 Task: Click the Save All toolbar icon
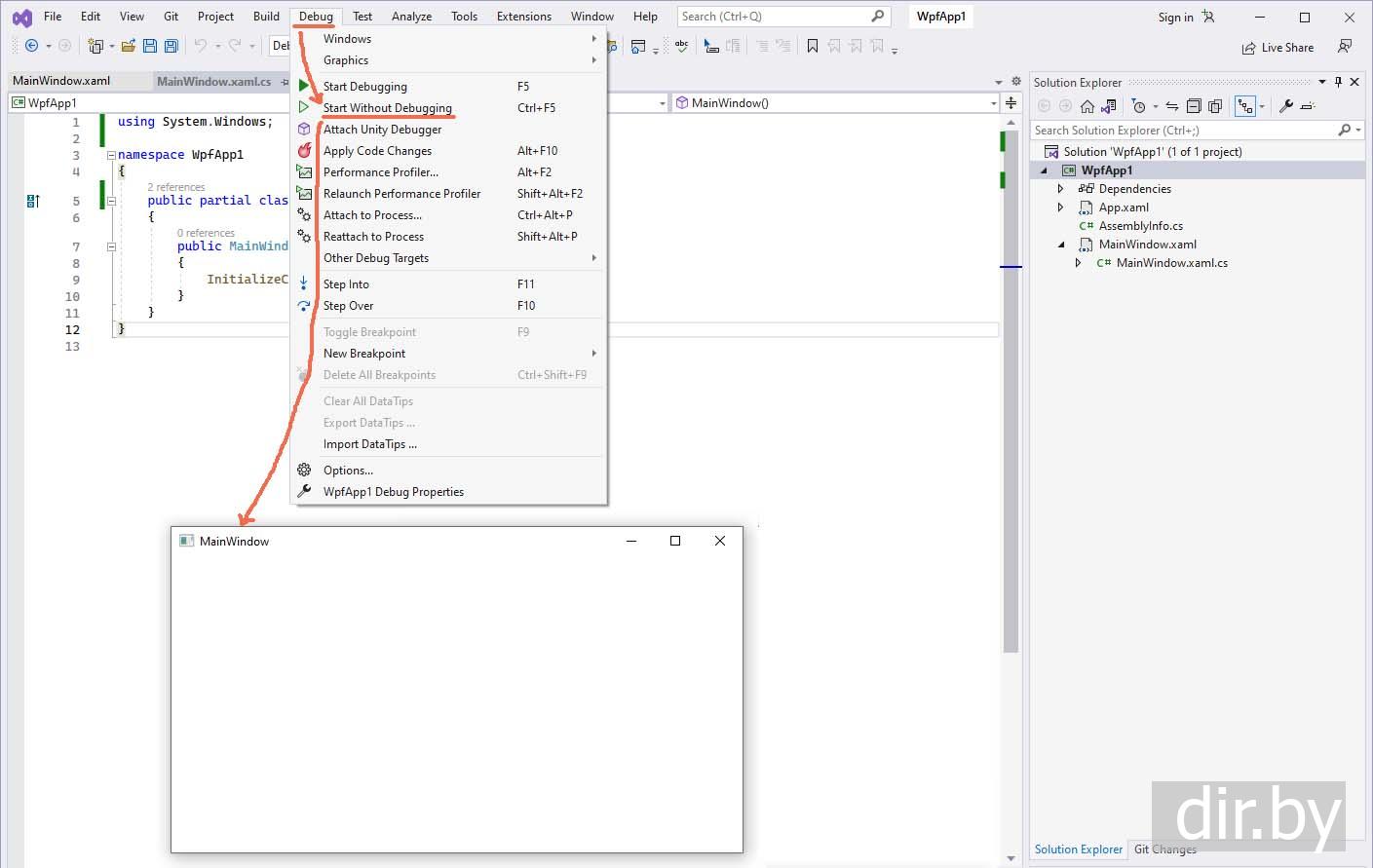click(x=172, y=46)
